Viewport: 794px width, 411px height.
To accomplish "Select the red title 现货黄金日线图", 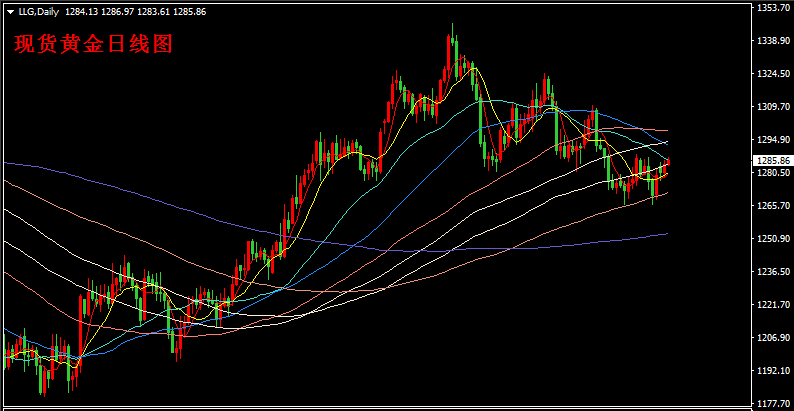I will coord(93,45).
